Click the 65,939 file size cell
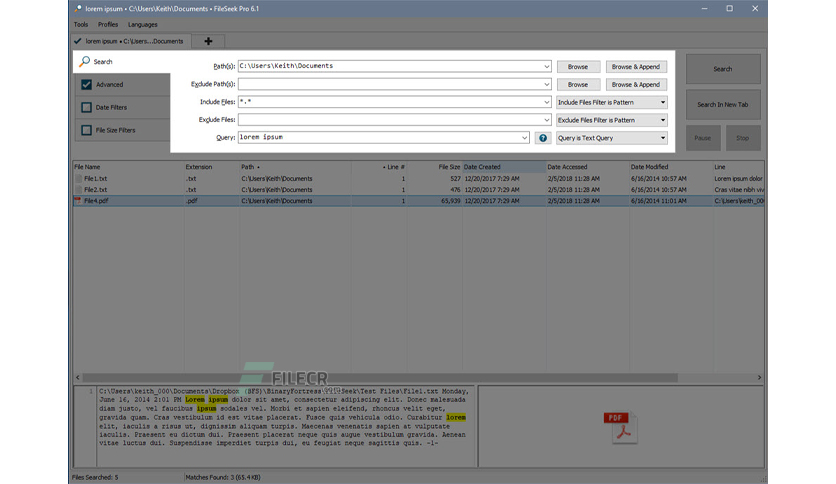 click(x=450, y=201)
